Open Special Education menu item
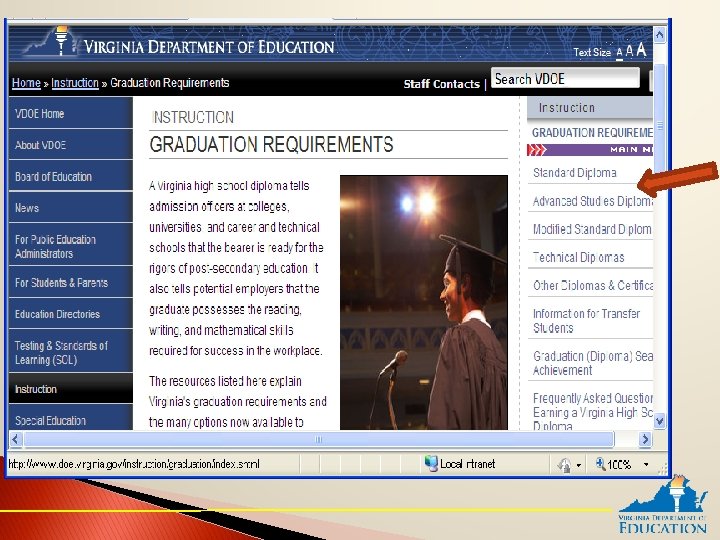Viewport: 720px width, 540px height. tap(71, 419)
